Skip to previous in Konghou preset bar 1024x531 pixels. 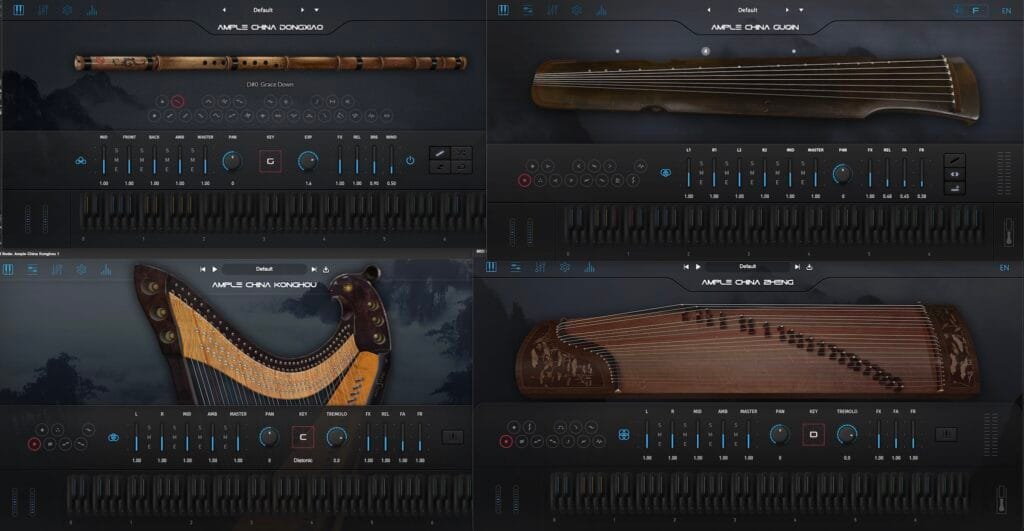(202, 269)
